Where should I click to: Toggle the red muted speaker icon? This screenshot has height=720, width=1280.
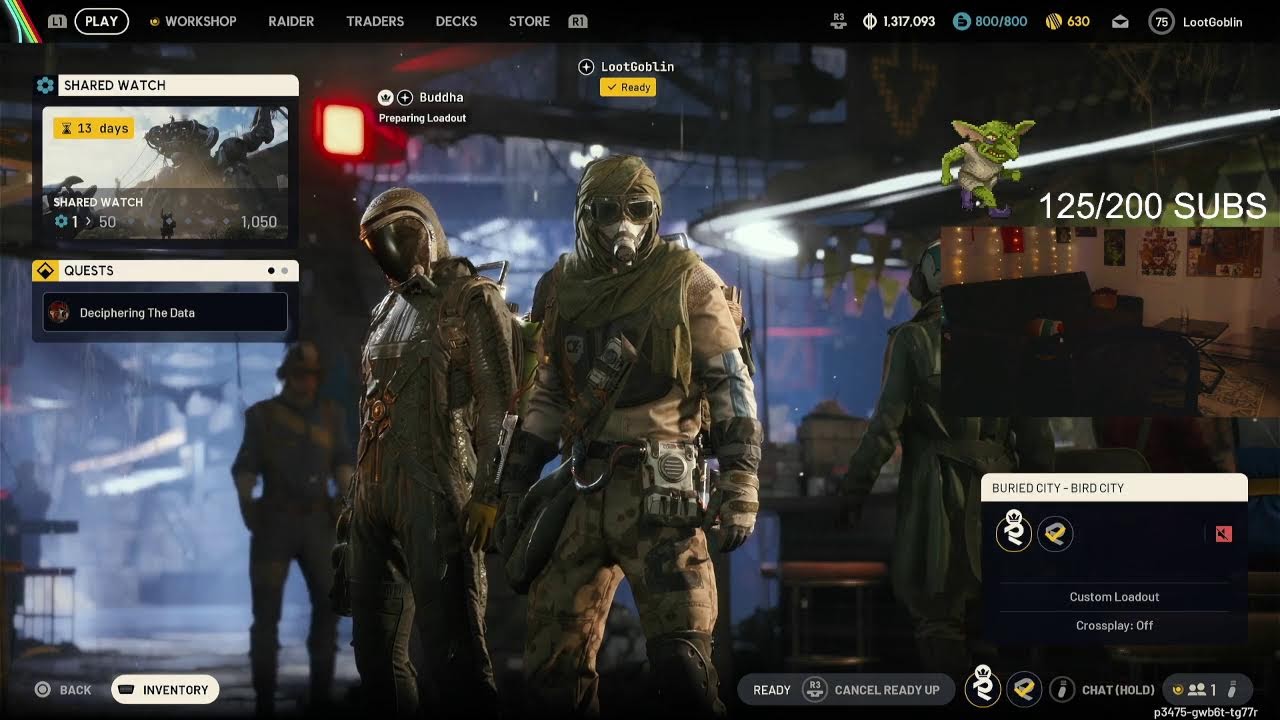point(1224,534)
